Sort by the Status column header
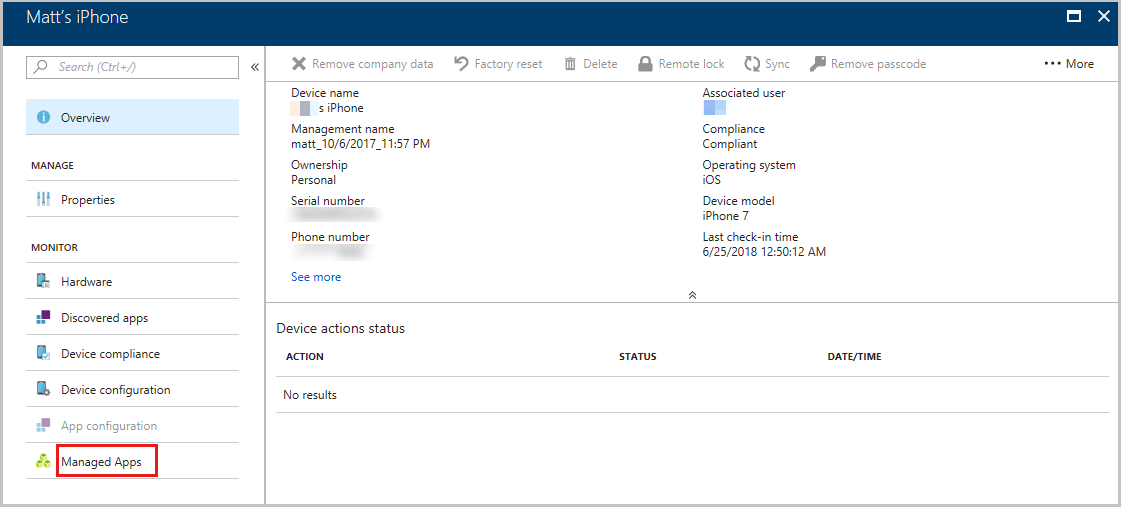1121x507 pixels. pyautogui.click(x=637, y=357)
